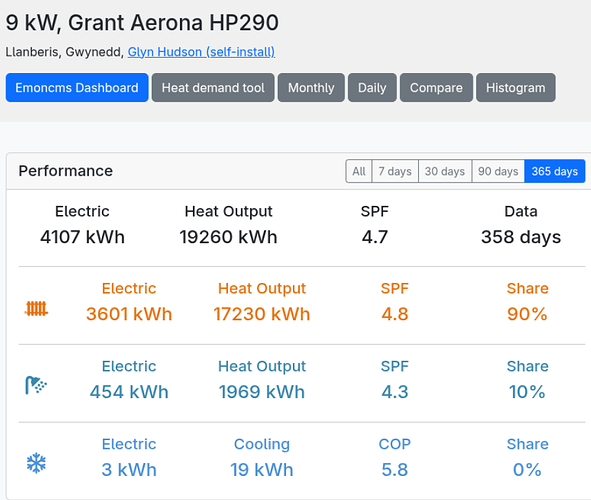Click the cooling COP 5.8 value
Image resolution: width=591 pixels, height=500 pixels.
click(x=395, y=469)
